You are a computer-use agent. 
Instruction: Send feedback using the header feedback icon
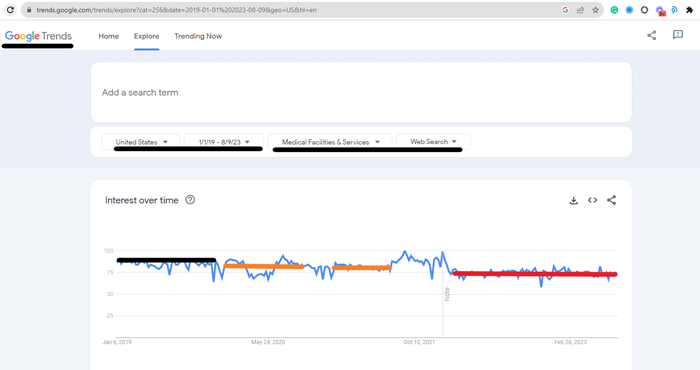coord(678,35)
